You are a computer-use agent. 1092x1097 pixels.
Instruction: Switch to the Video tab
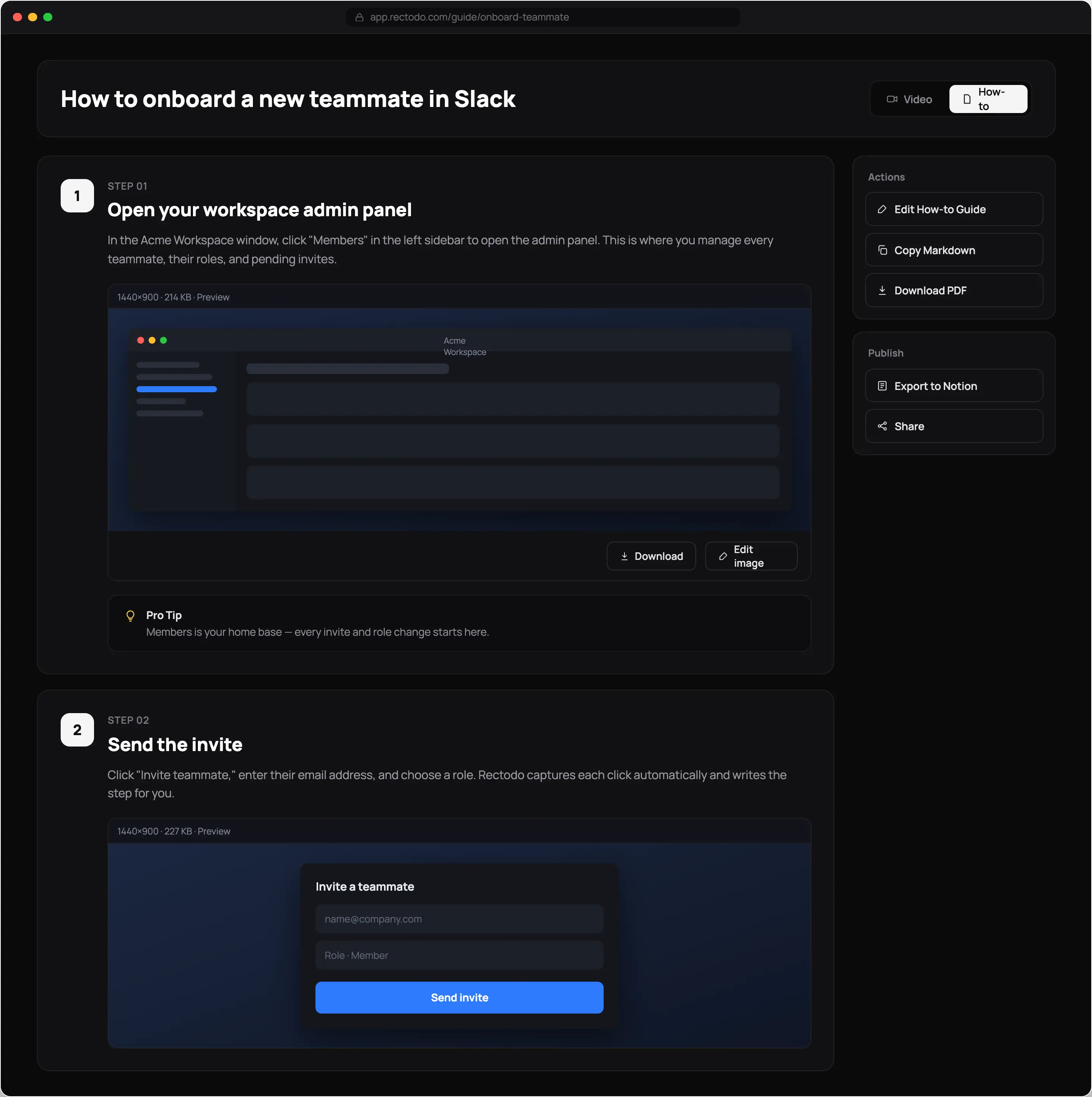click(909, 99)
